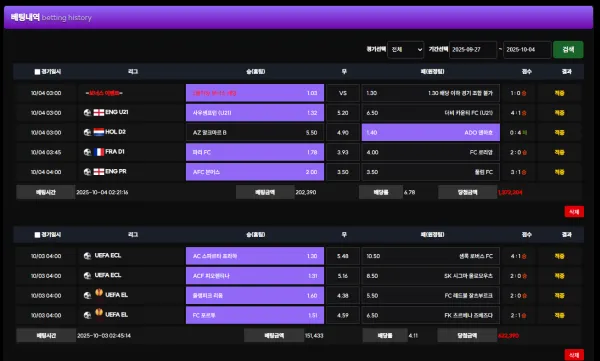Open the match type dropdown
The width and height of the screenshot is (600, 361).
[406, 50]
